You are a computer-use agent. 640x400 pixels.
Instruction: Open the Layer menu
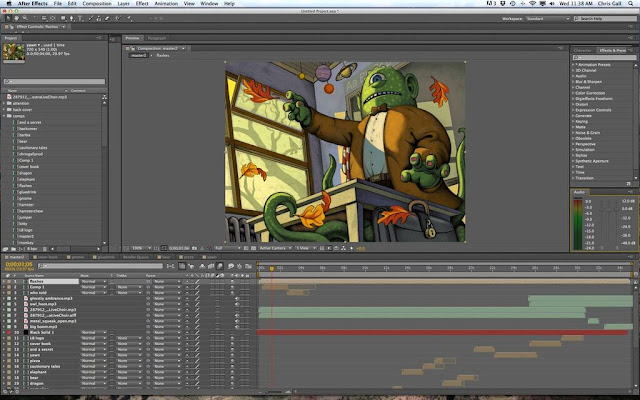coord(124,4)
